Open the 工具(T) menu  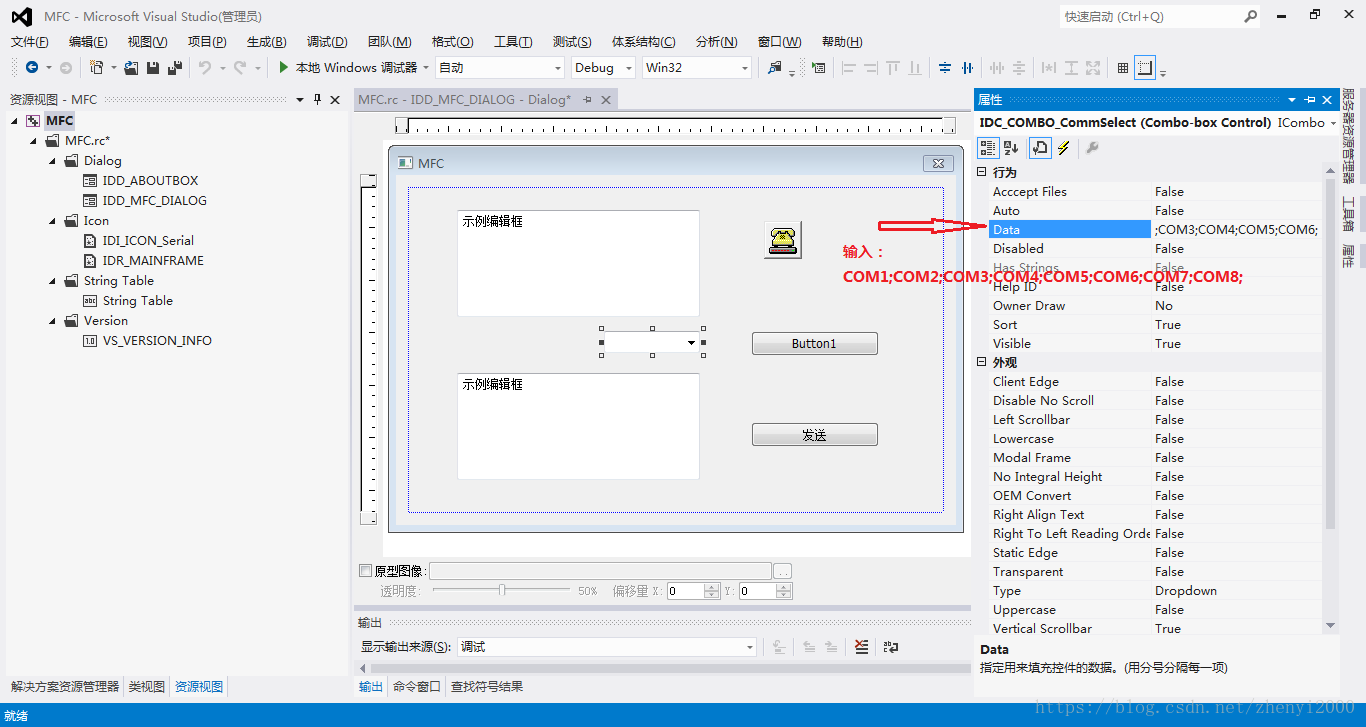pos(513,42)
